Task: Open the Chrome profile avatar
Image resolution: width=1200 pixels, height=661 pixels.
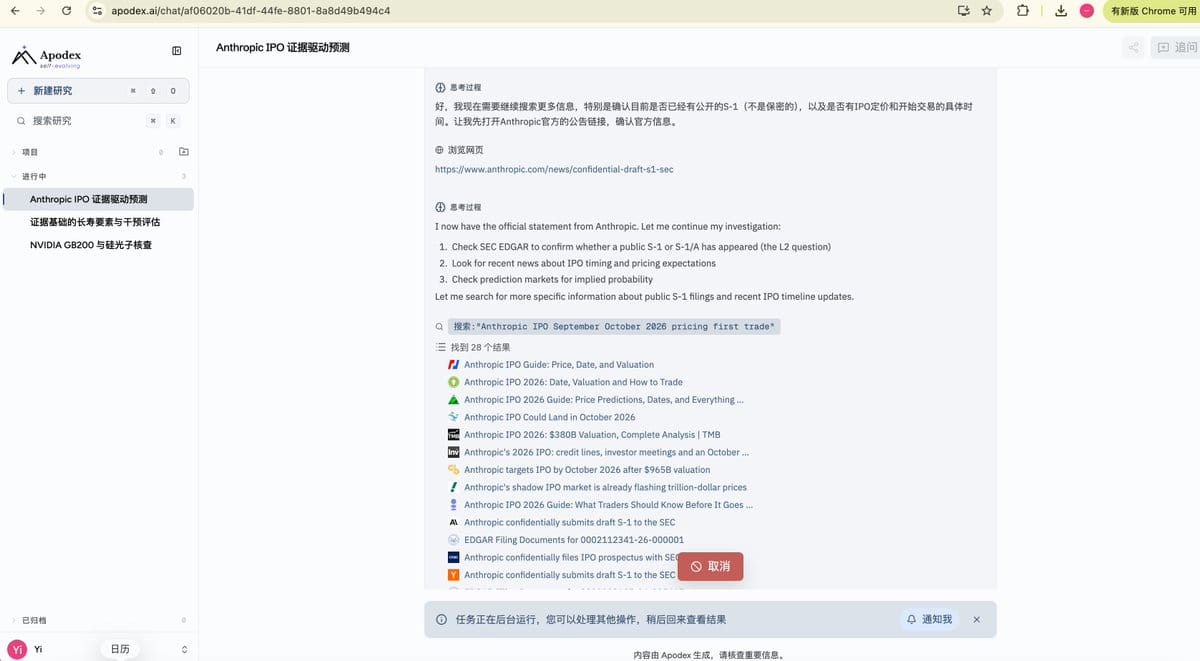Action: (x=1086, y=10)
